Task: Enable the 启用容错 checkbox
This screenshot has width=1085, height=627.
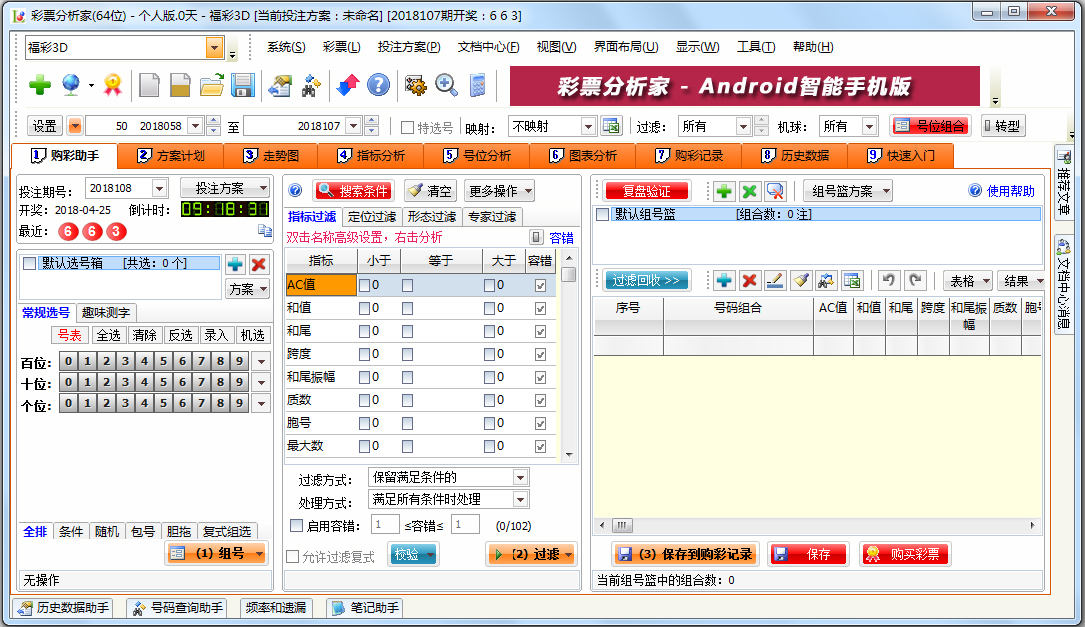Action: tap(296, 525)
